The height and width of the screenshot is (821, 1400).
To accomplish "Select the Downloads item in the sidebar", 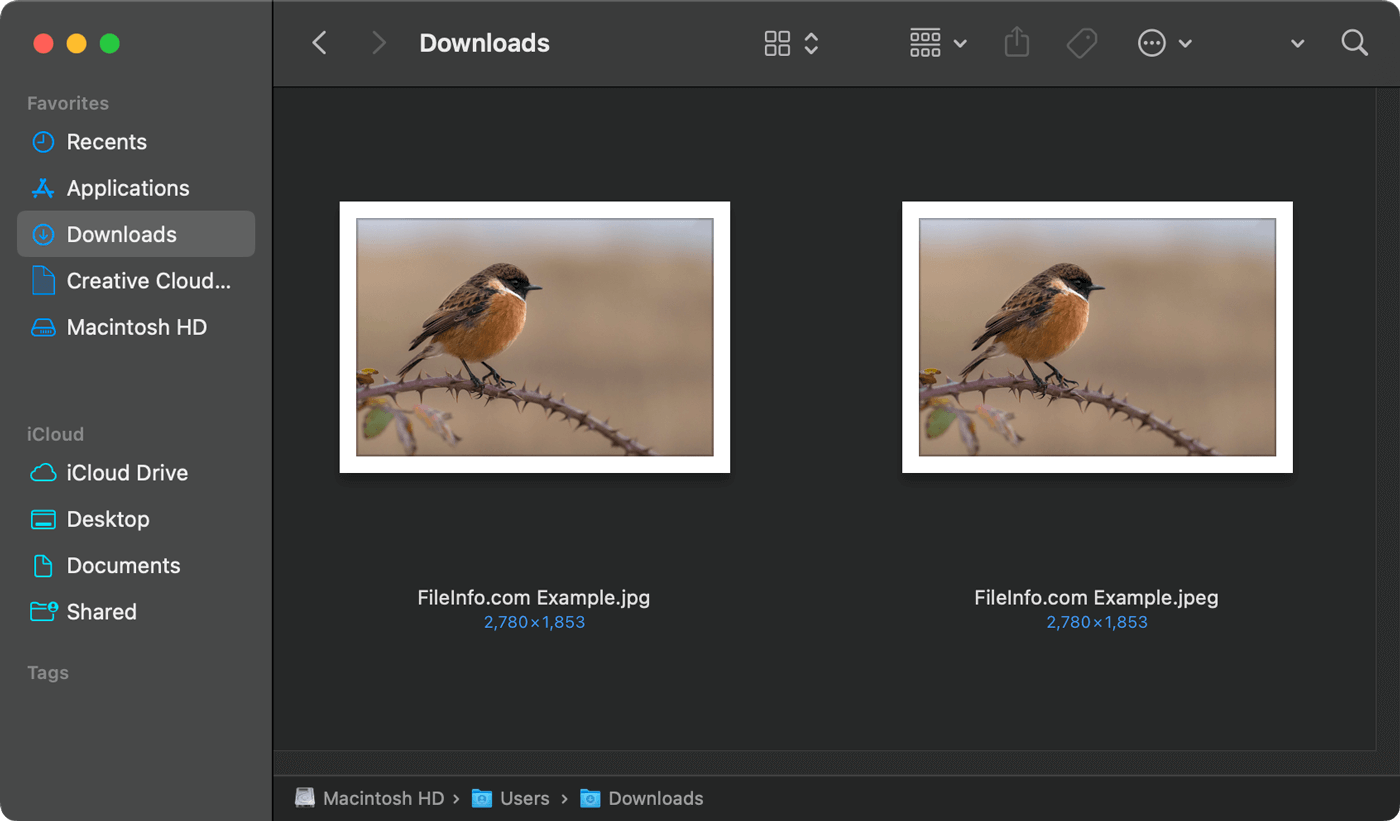I will pos(120,233).
